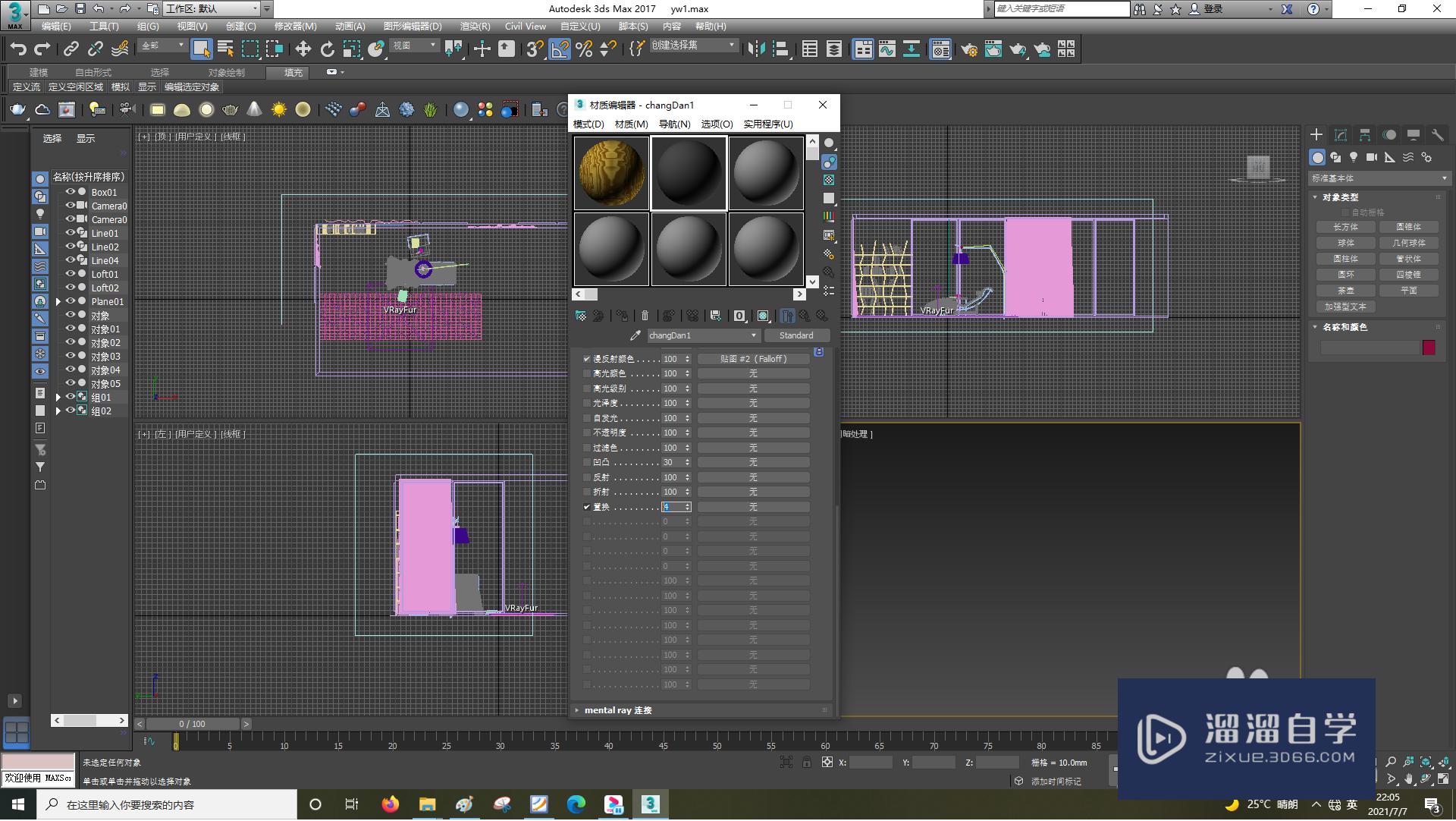Open the 渲染(R) menu

[x=475, y=26]
